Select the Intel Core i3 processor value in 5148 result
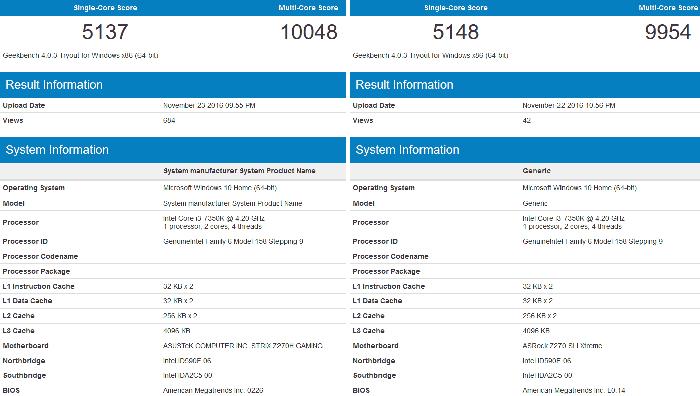 pos(573,222)
